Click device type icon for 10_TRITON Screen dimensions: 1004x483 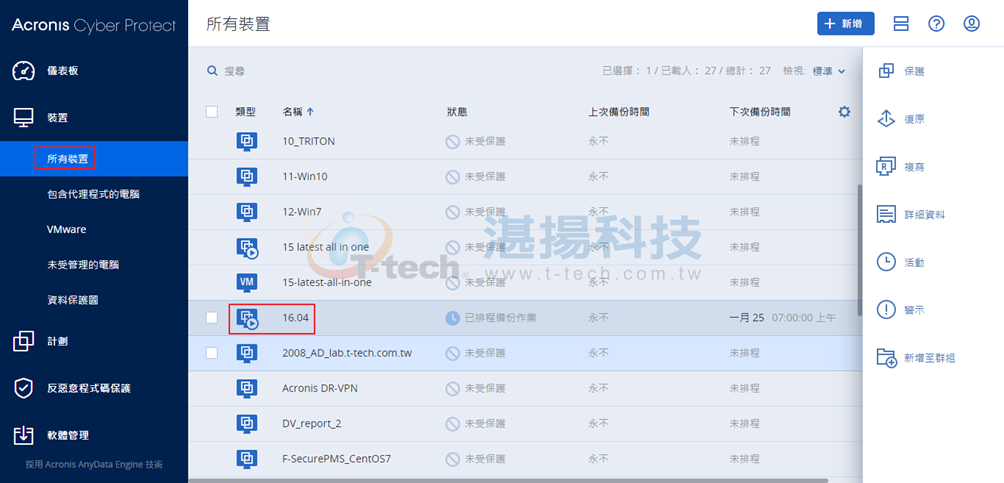pos(247,142)
